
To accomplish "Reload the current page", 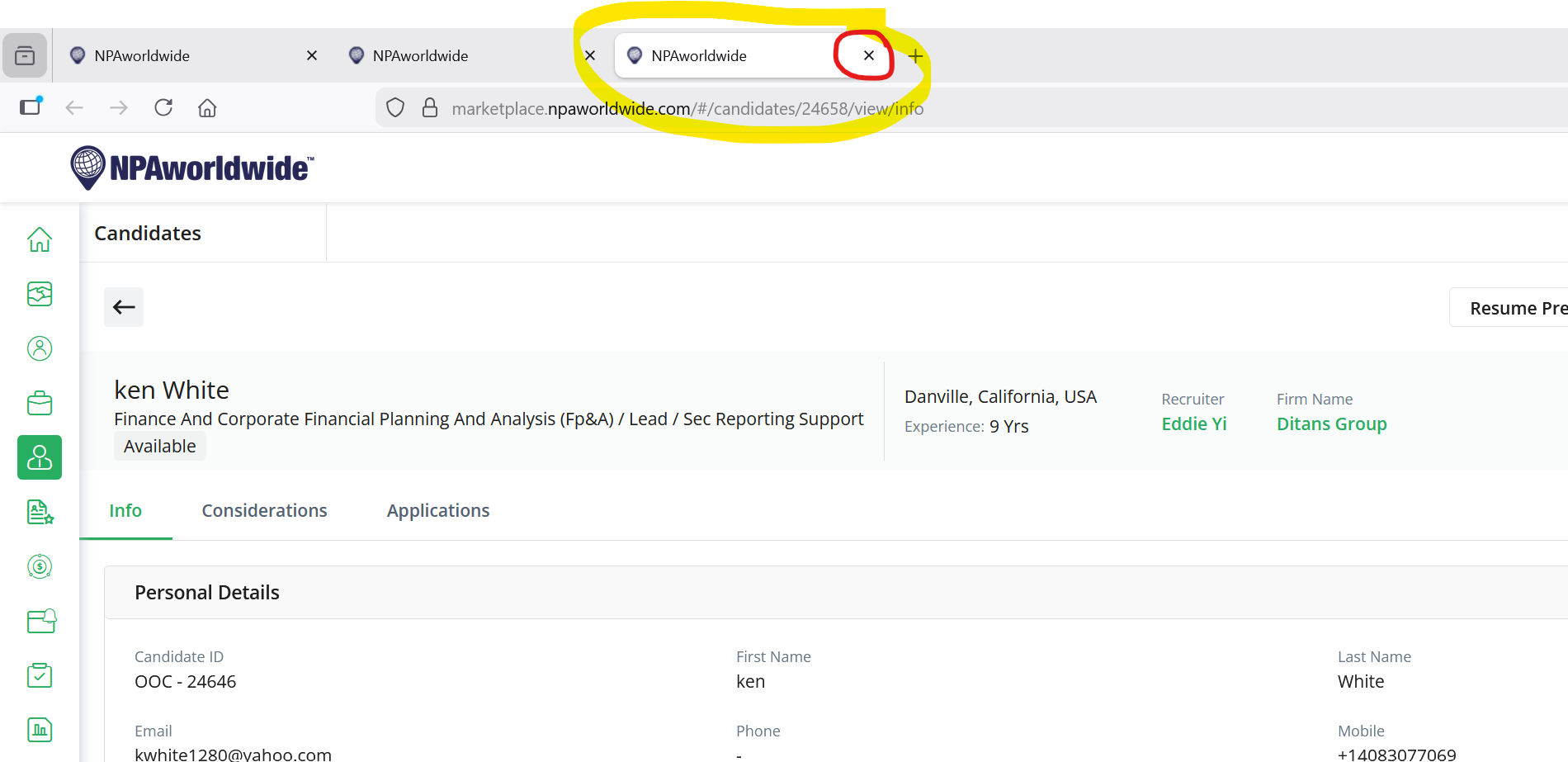I will tap(163, 107).
